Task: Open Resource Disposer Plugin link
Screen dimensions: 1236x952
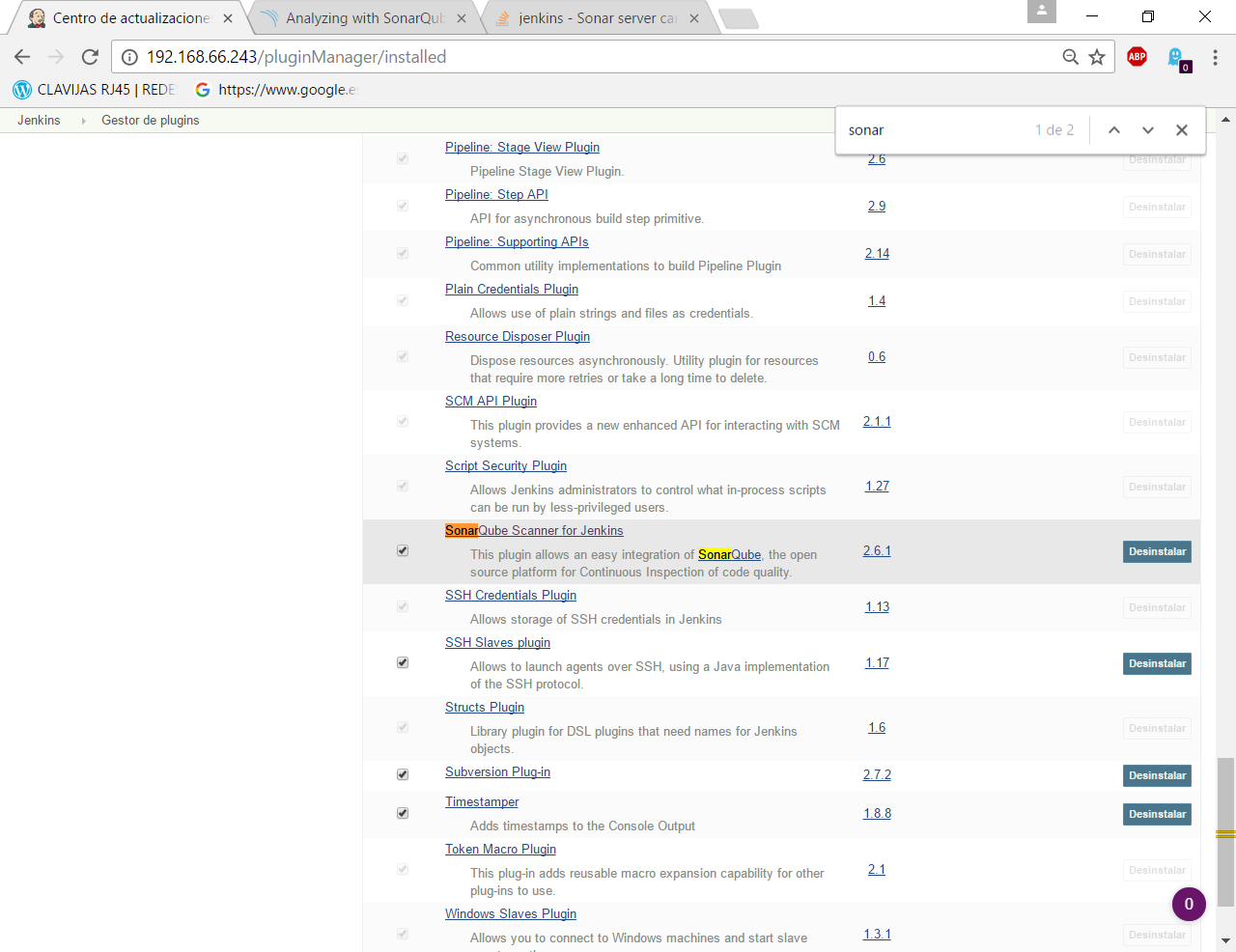Action: pyautogui.click(x=518, y=337)
